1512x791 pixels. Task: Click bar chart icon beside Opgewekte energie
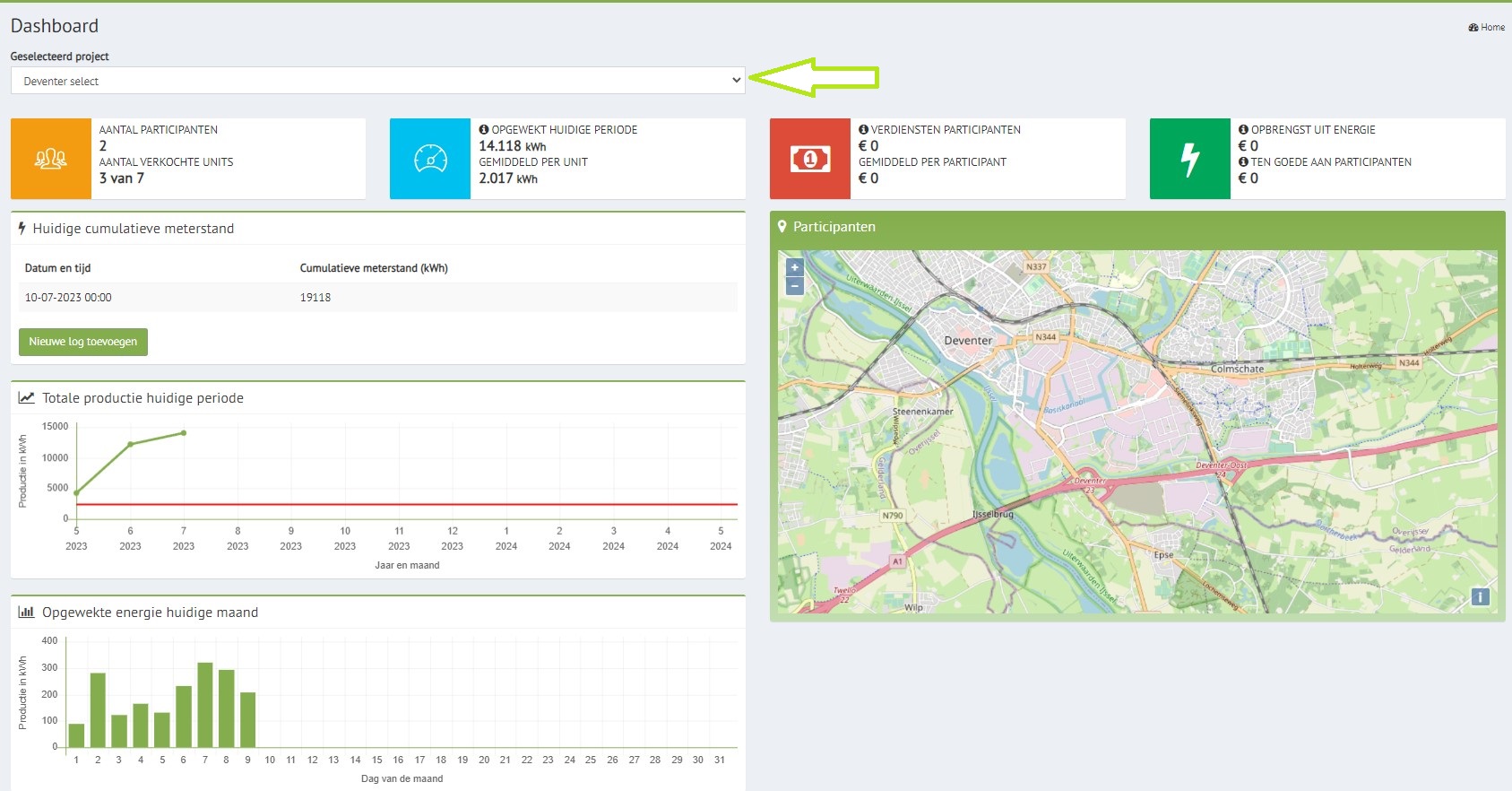[x=27, y=612]
